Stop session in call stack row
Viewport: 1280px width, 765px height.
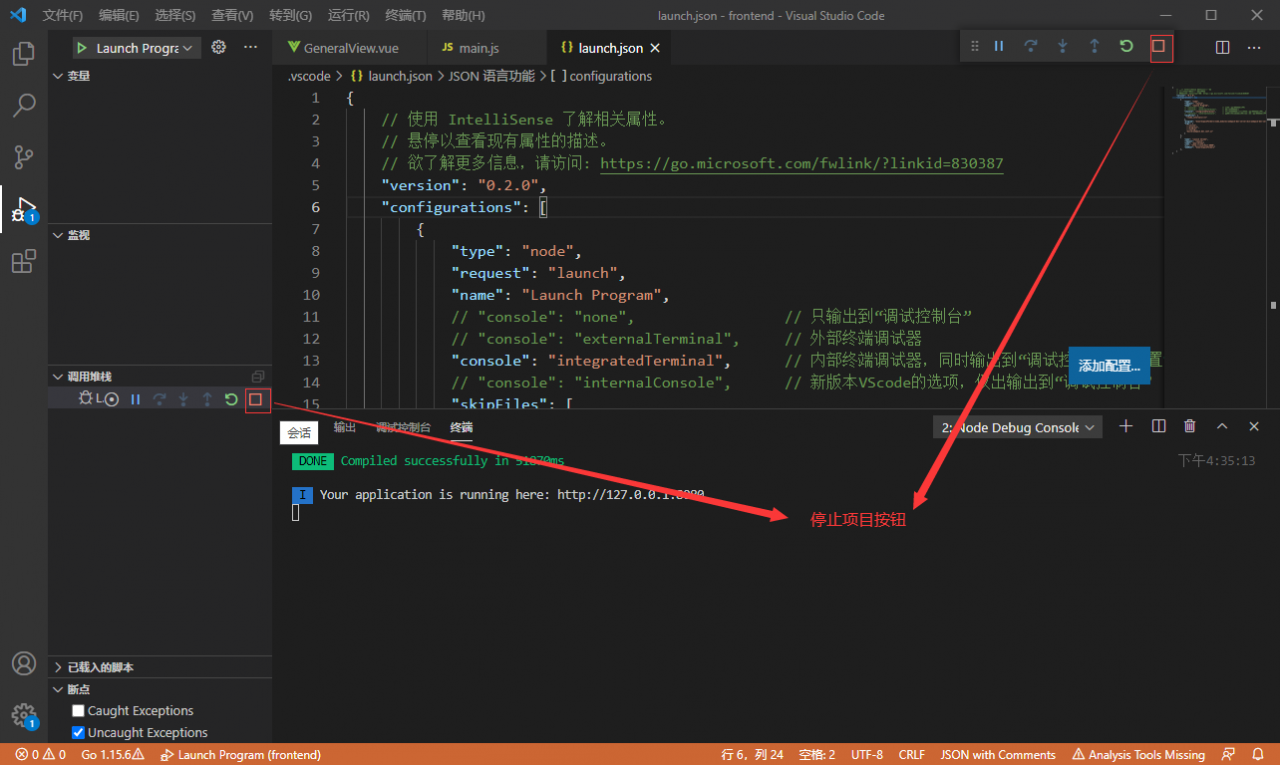pos(255,399)
